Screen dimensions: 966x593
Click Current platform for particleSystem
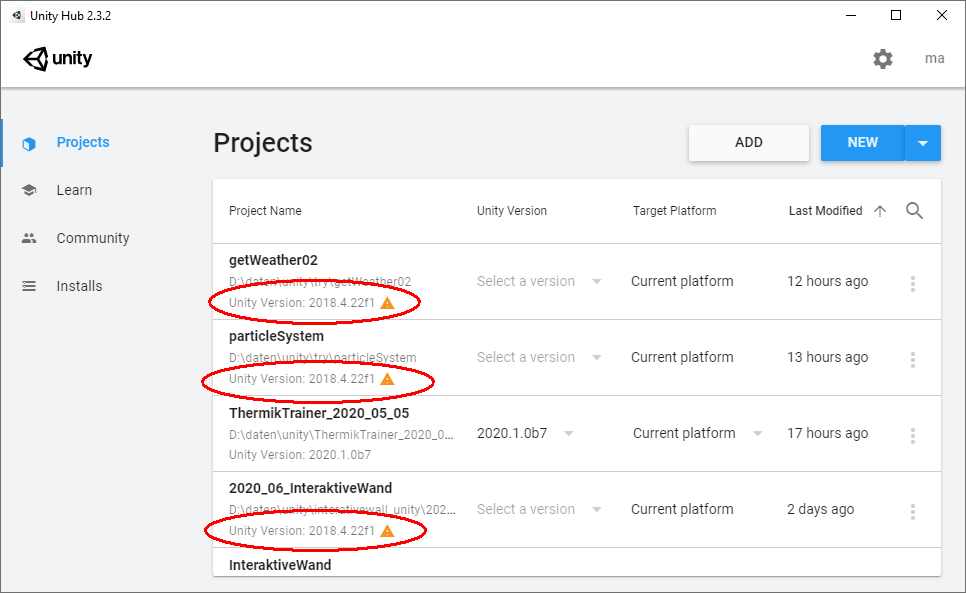682,357
